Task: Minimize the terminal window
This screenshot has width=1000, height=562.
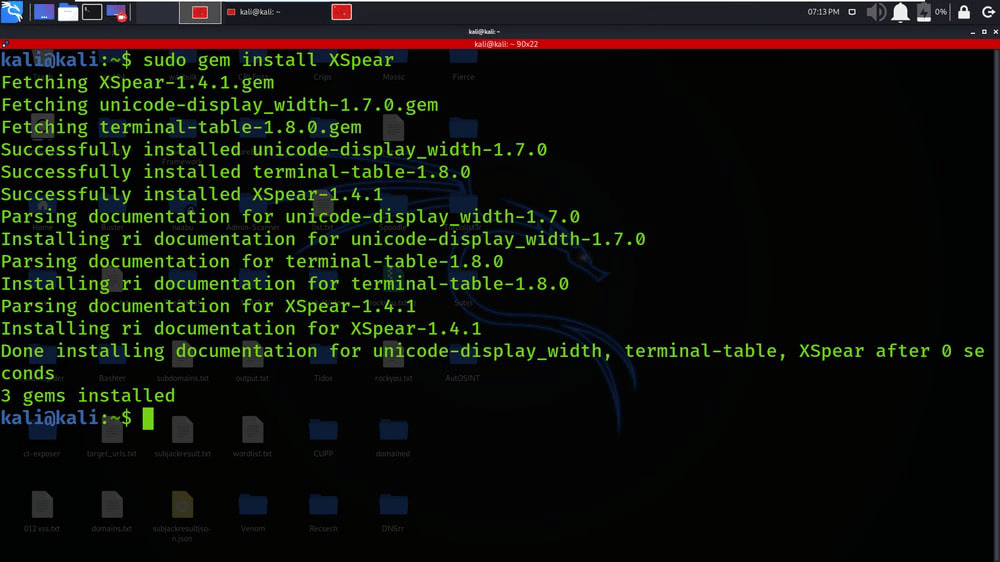Action: click(x=973, y=32)
